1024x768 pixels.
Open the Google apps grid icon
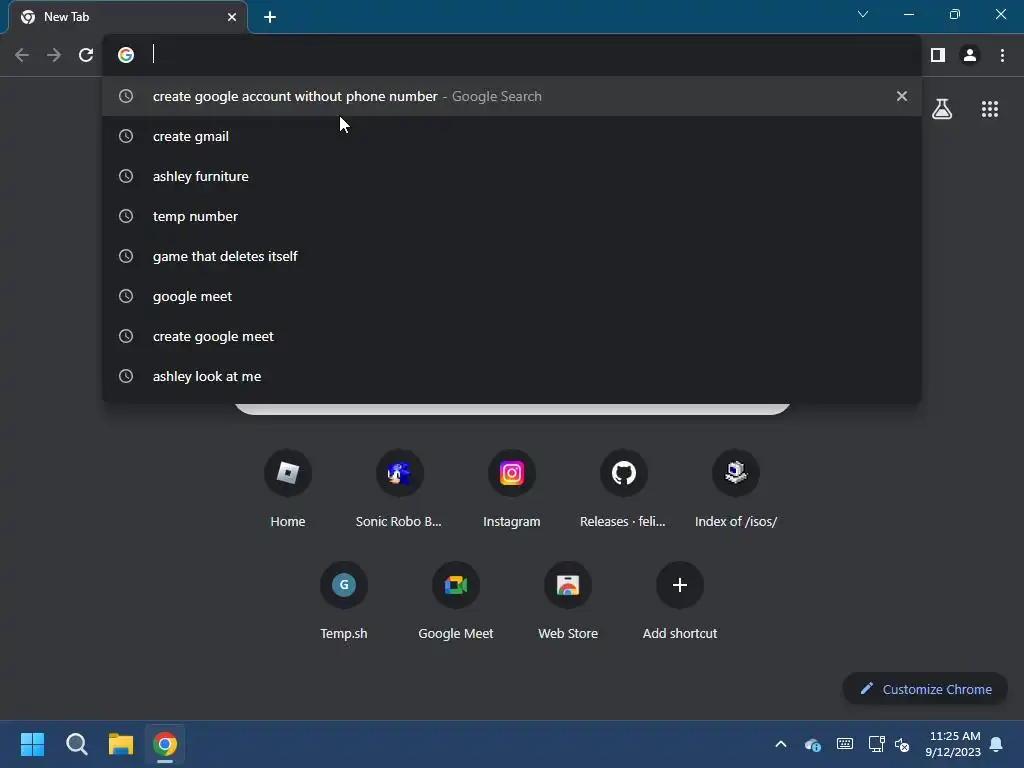point(990,109)
